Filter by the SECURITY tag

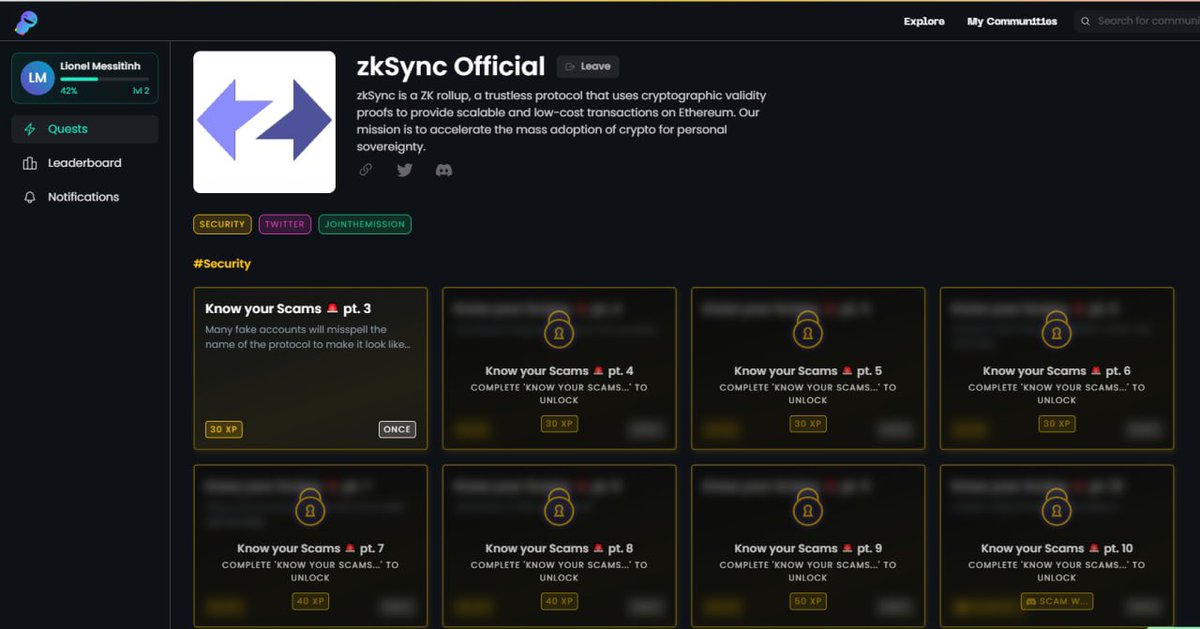222,224
